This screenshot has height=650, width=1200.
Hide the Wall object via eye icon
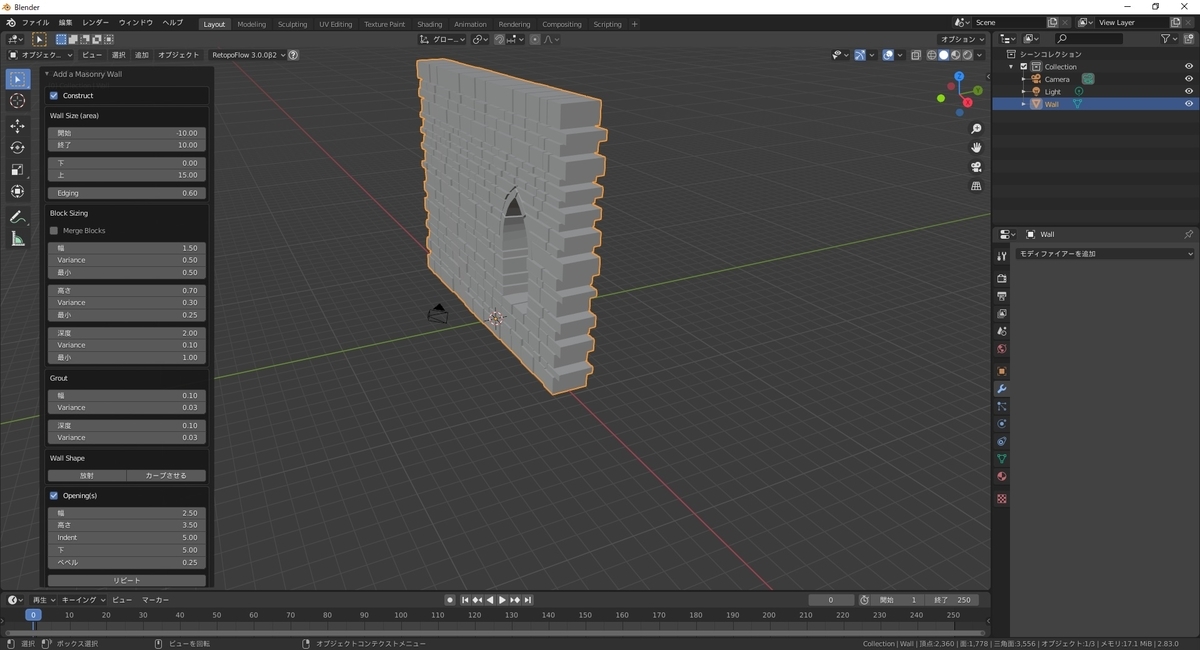(x=1189, y=104)
